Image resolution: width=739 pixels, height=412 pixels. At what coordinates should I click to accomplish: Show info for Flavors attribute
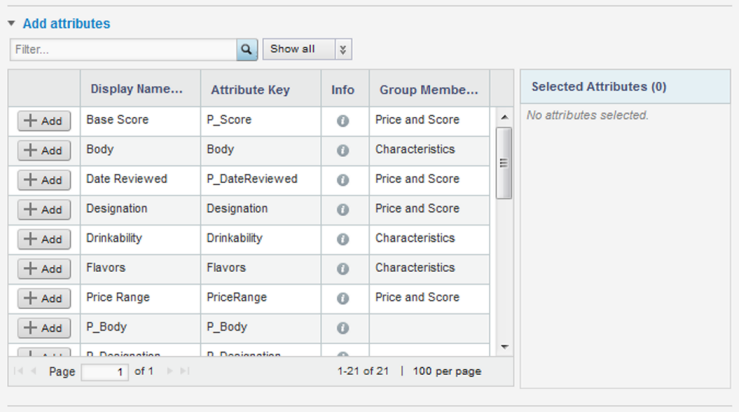click(343, 268)
